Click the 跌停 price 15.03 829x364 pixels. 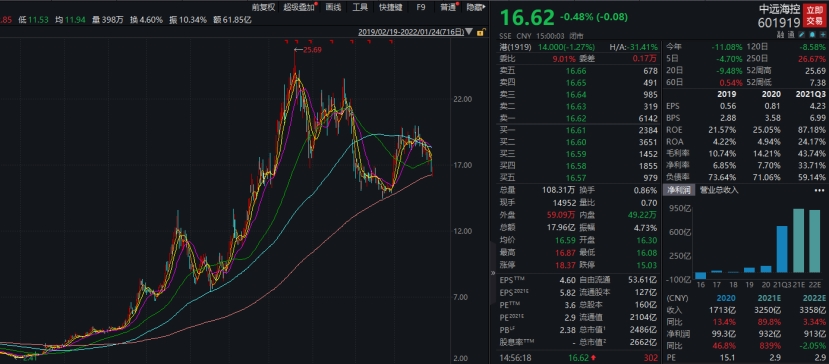click(648, 265)
